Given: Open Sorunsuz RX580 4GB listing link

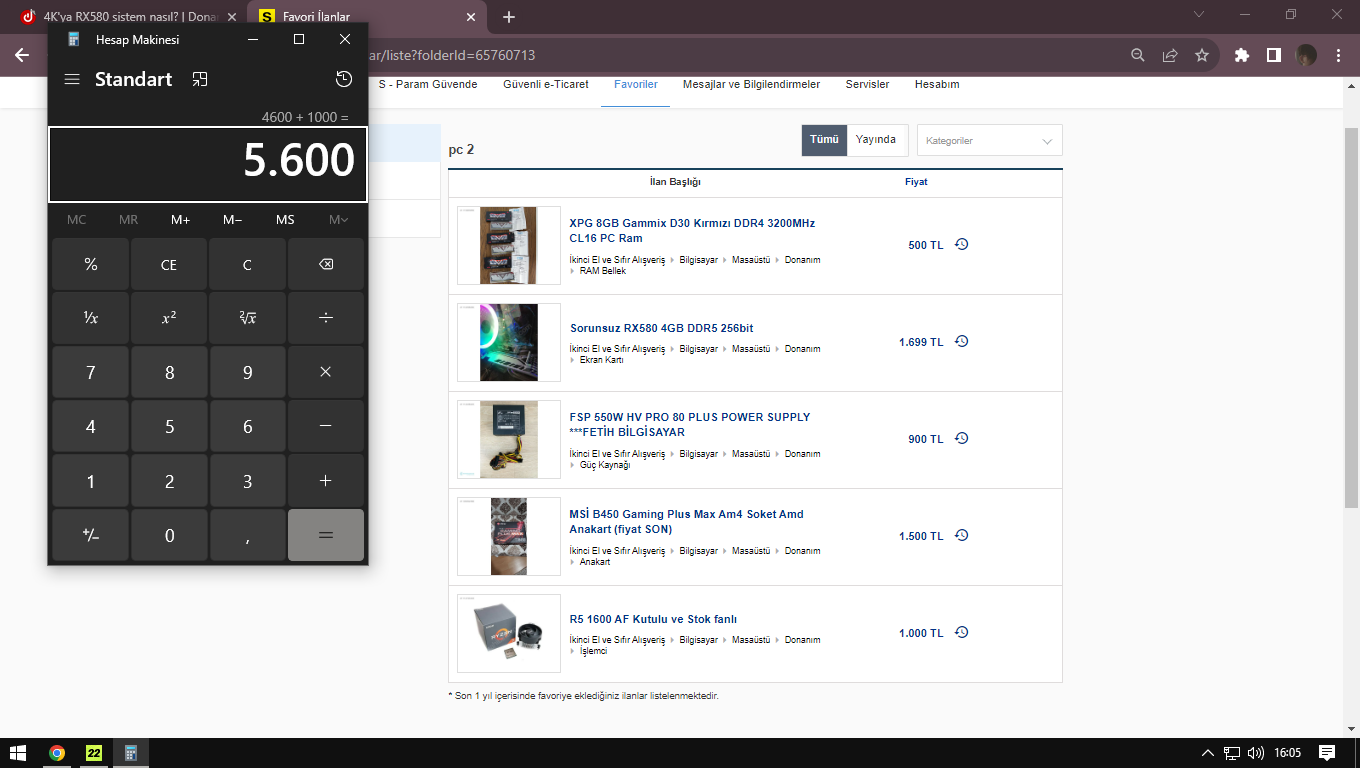Looking at the screenshot, I should (x=662, y=328).
